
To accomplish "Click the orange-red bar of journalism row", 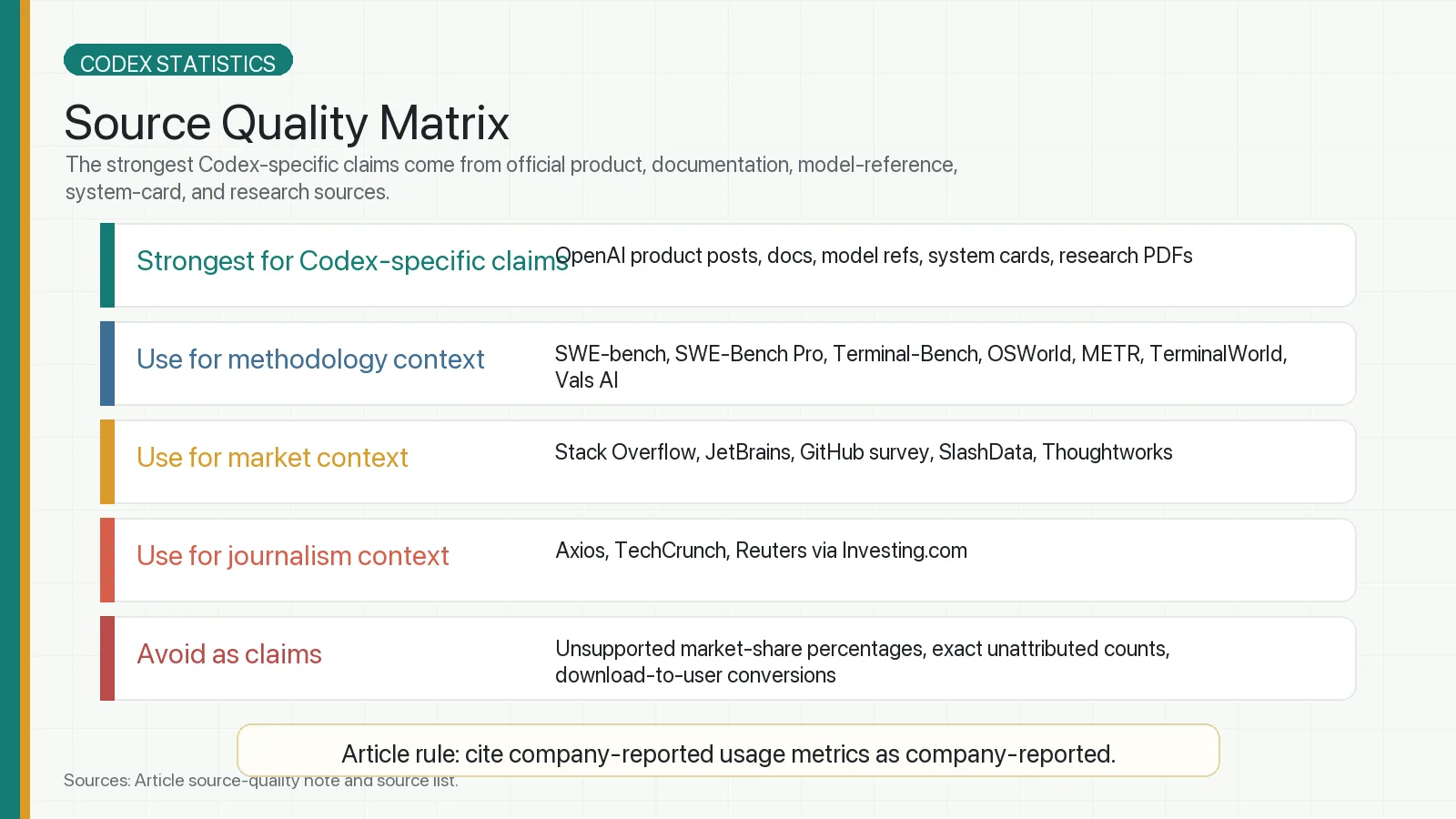I will pyautogui.click(x=107, y=560).
